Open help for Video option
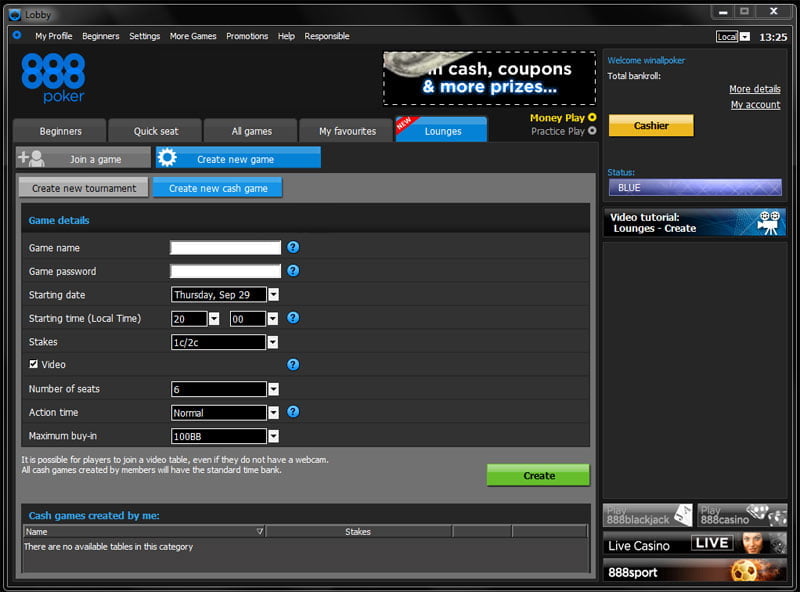Image resolution: width=800 pixels, height=592 pixels. click(x=293, y=364)
